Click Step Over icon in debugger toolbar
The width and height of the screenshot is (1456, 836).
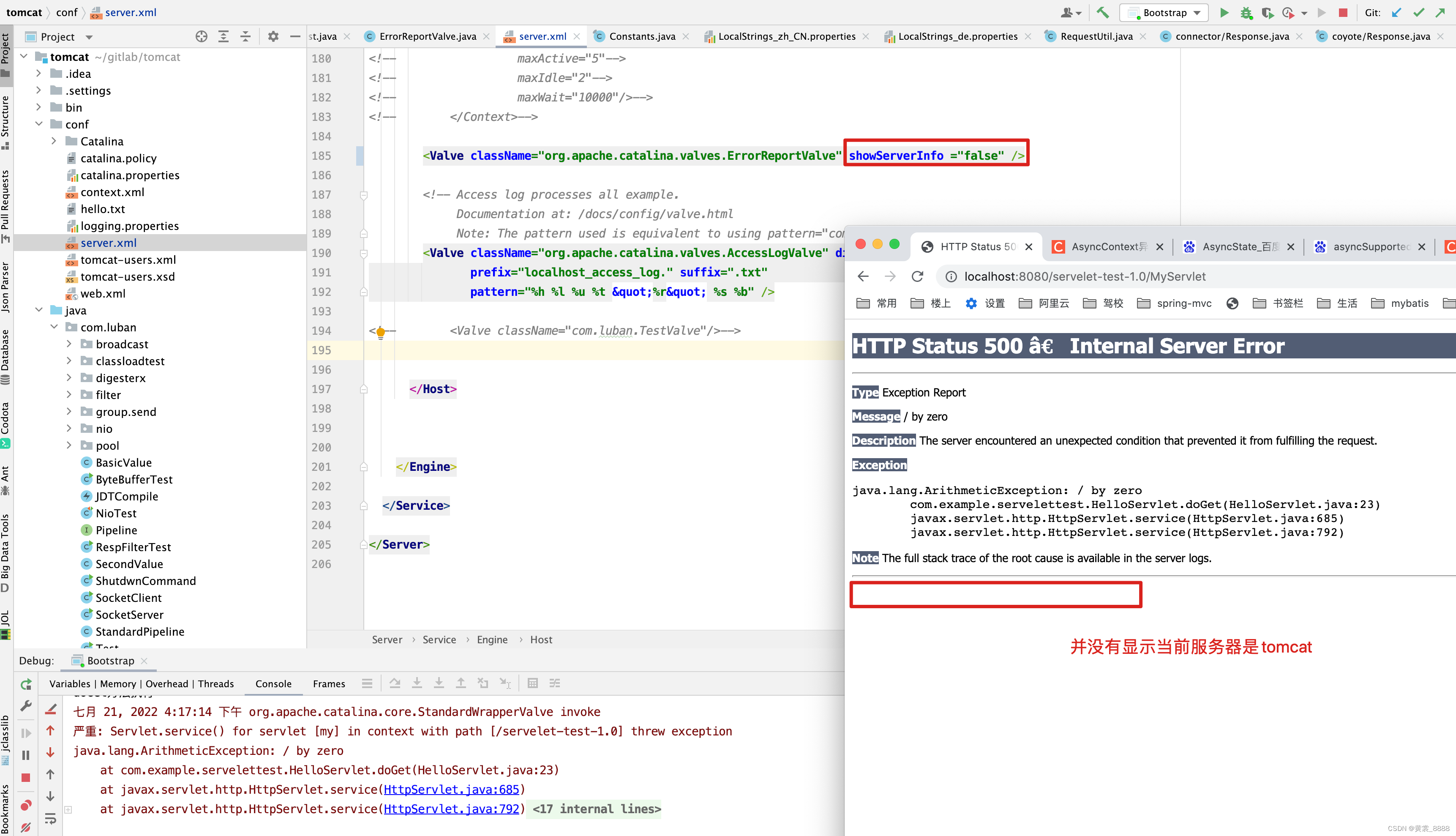coord(395,683)
